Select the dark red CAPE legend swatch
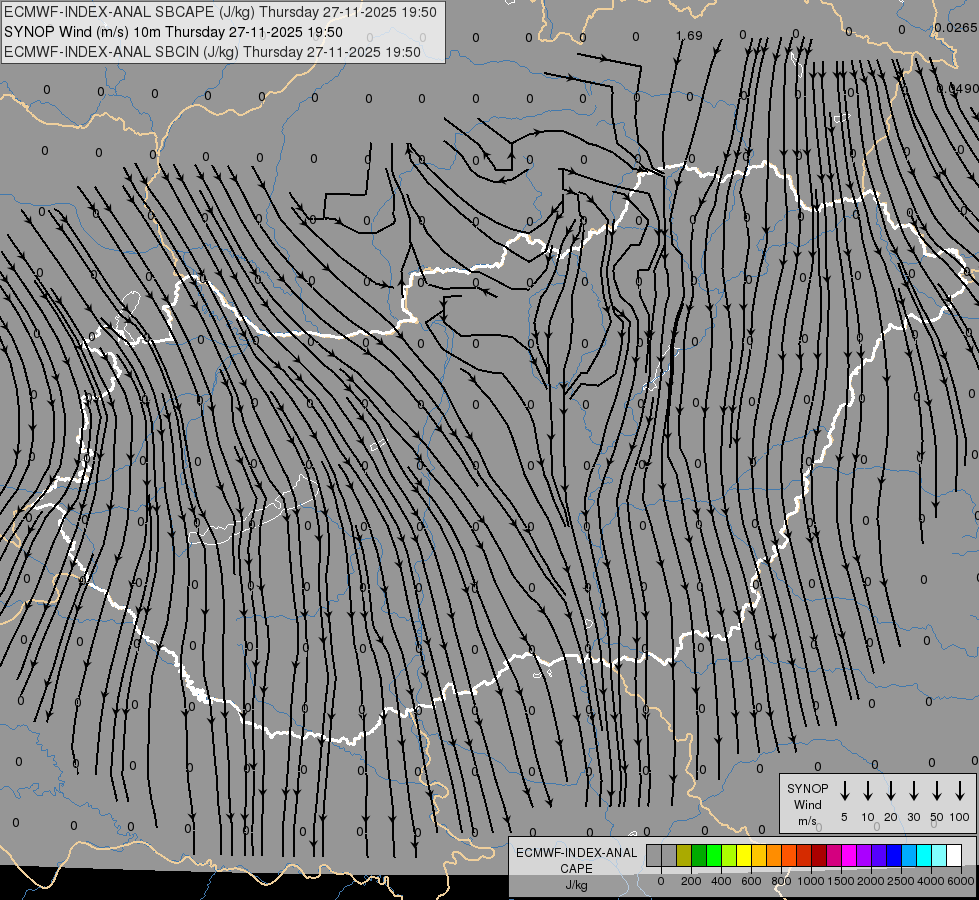Screen dimensions: 979x900 click(819, 855)
